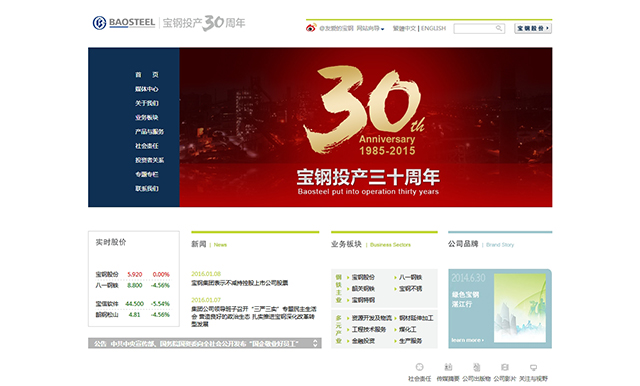Open 专题专栏 in the side menu

pyautogui.click(x=147, y=174)
